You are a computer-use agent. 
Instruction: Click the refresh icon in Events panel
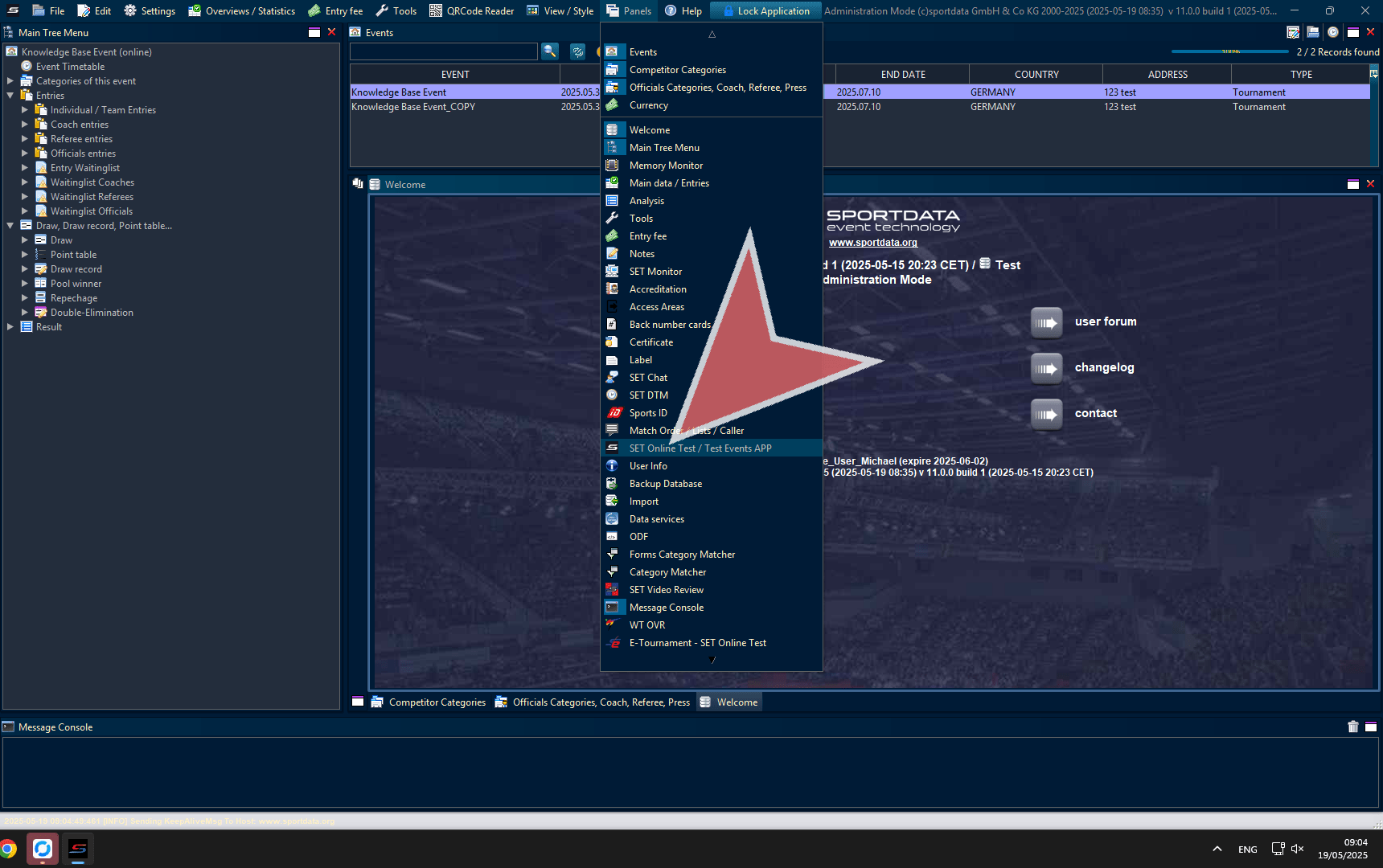pos(577,51)
